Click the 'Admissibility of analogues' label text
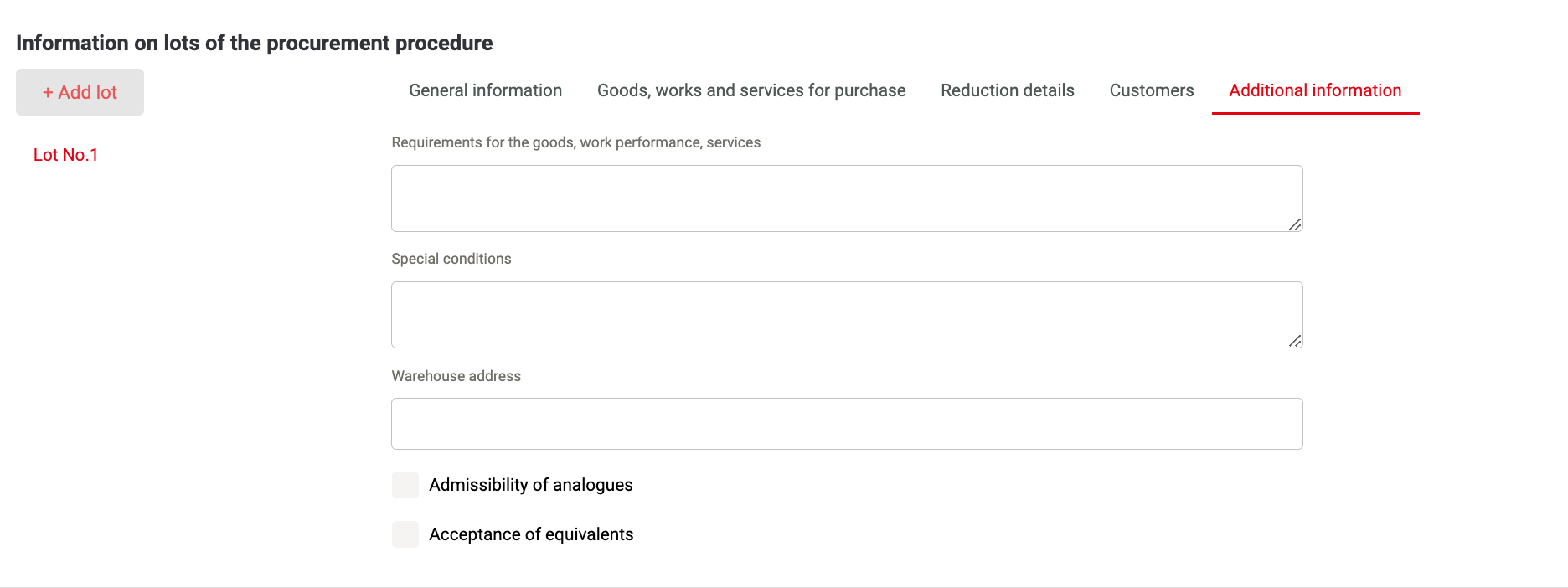The image size is (1568, 588). pyautogui.click(x=531, y=485)
